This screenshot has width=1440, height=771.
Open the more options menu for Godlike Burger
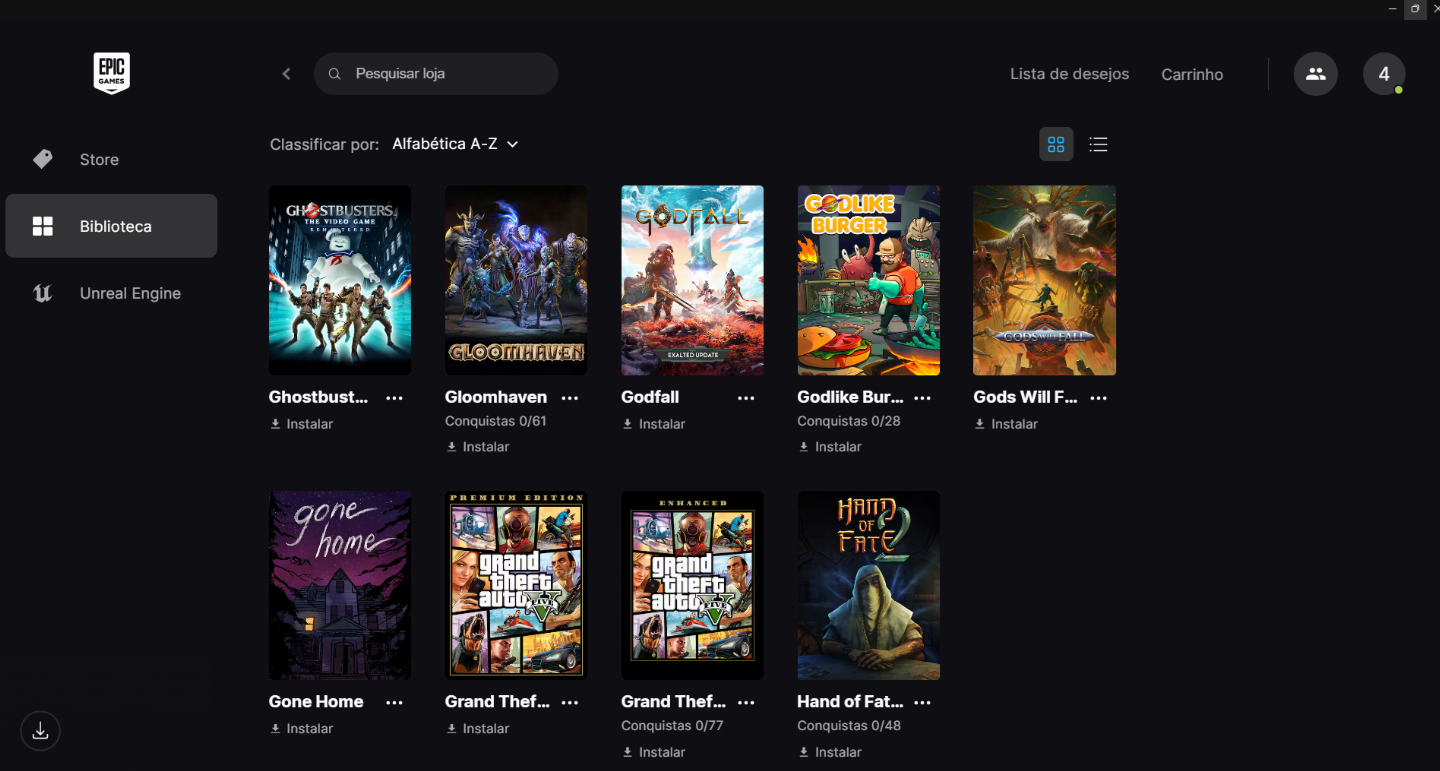tap(922, 398)
